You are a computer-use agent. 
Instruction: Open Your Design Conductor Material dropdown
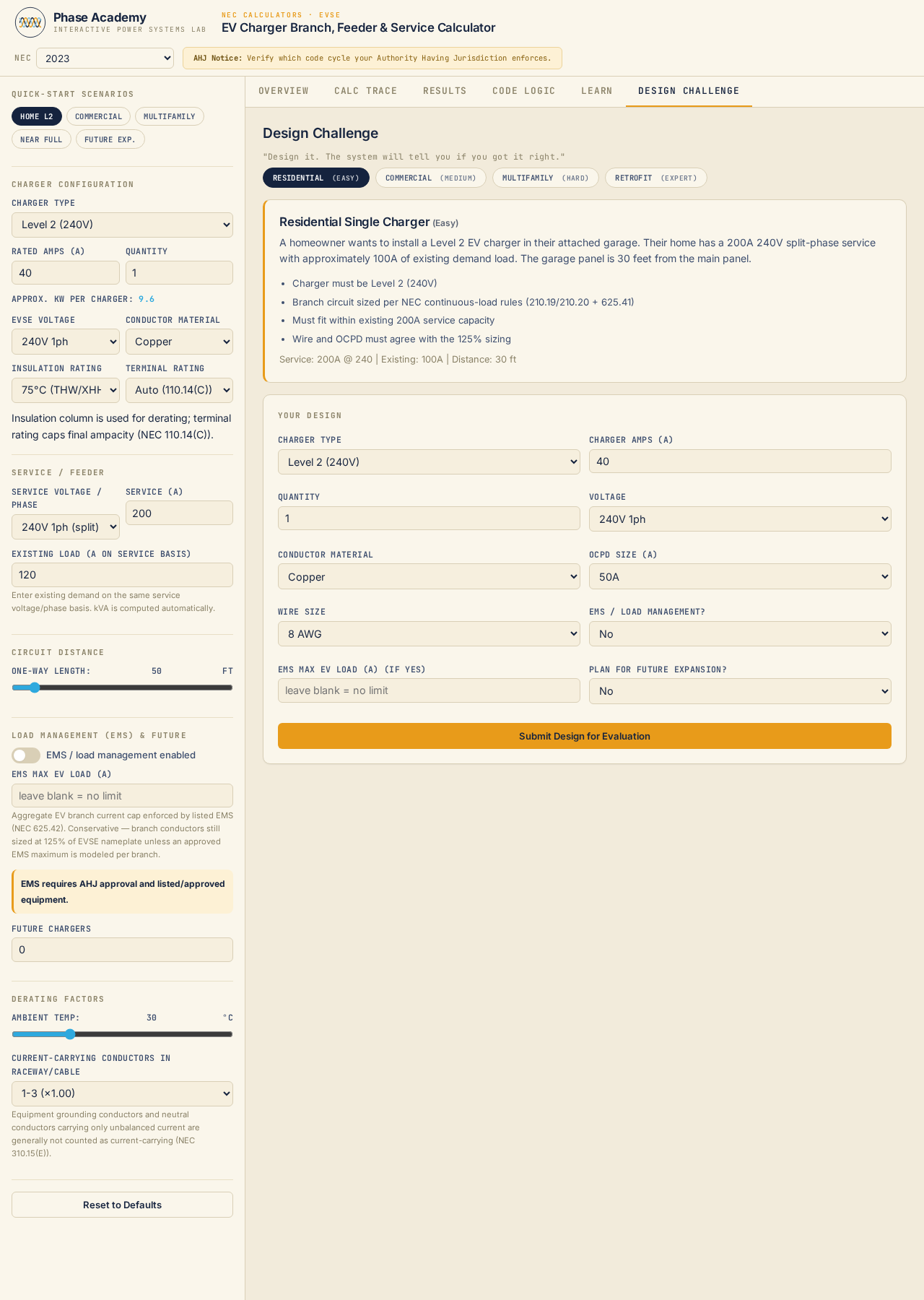pos(429,576)
